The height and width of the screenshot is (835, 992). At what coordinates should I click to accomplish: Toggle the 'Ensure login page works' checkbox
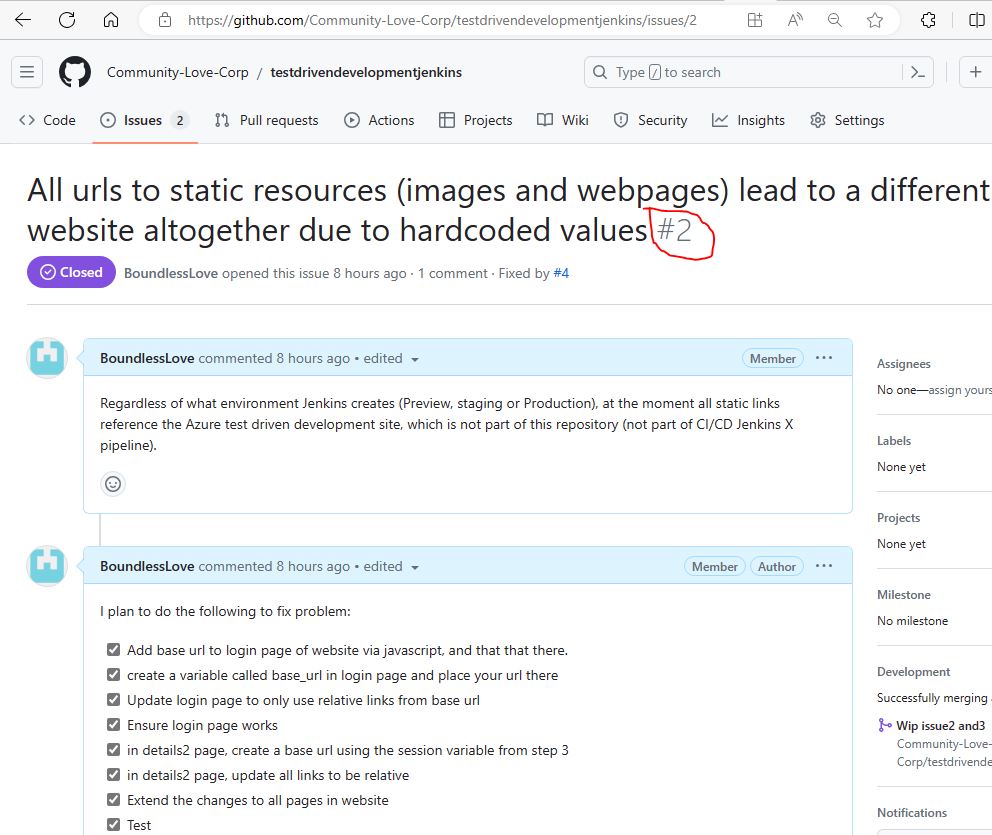[113, 725]
